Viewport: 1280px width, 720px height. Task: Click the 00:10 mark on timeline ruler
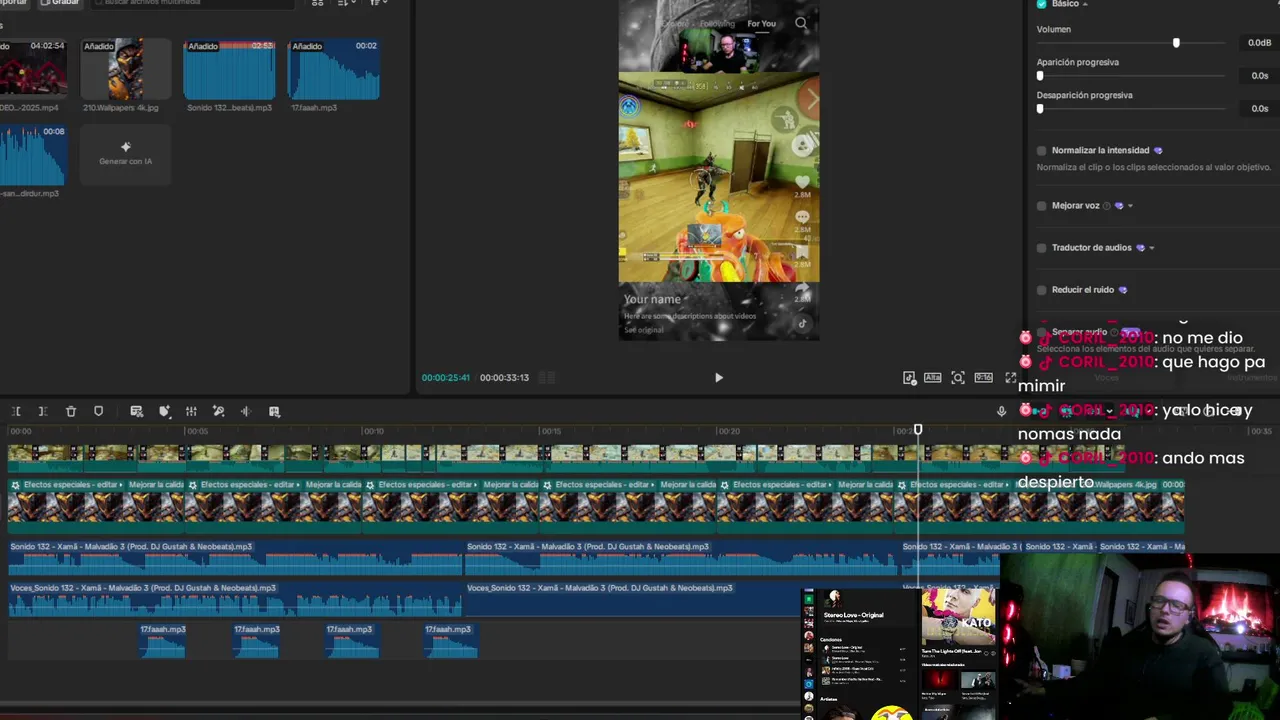373,431
